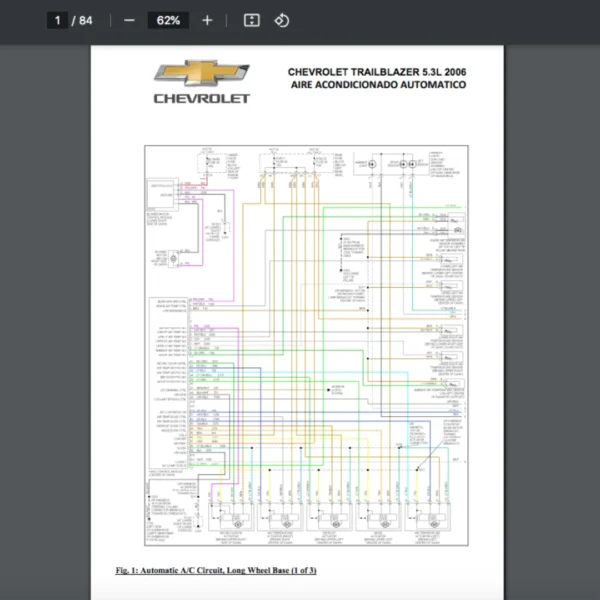Click the fit to page icon

[x=252, y=20]
